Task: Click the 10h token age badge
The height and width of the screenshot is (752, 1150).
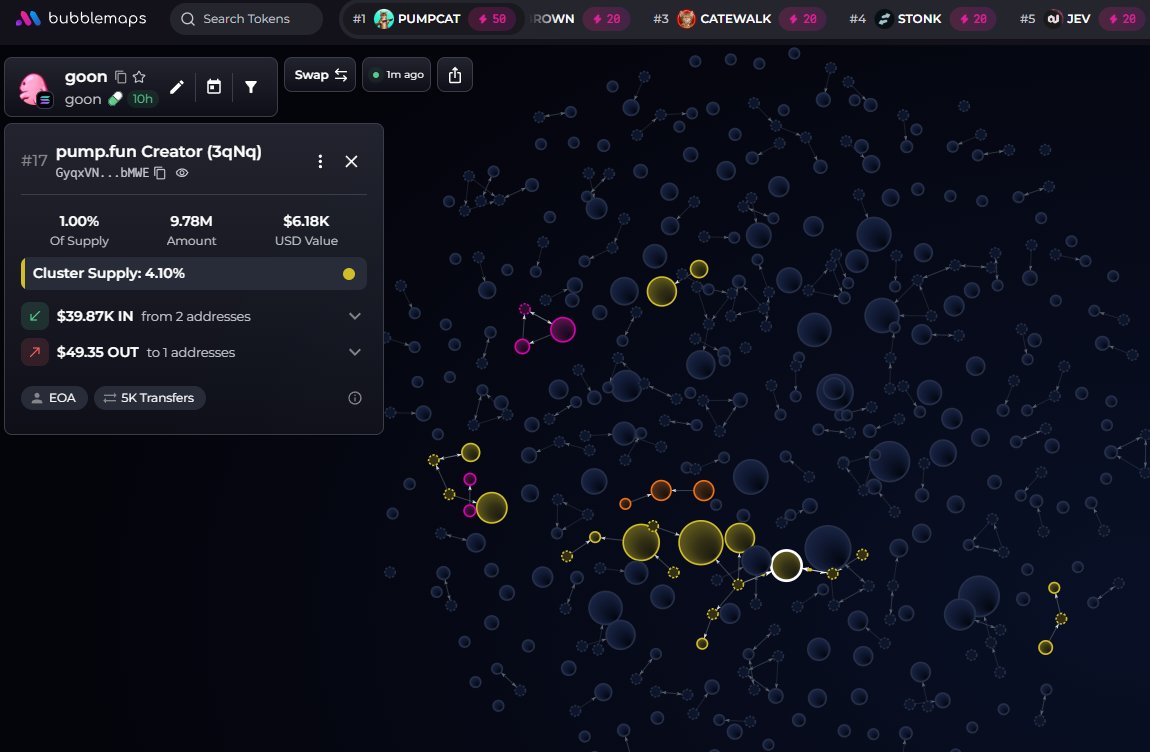Action: point(142,99)
